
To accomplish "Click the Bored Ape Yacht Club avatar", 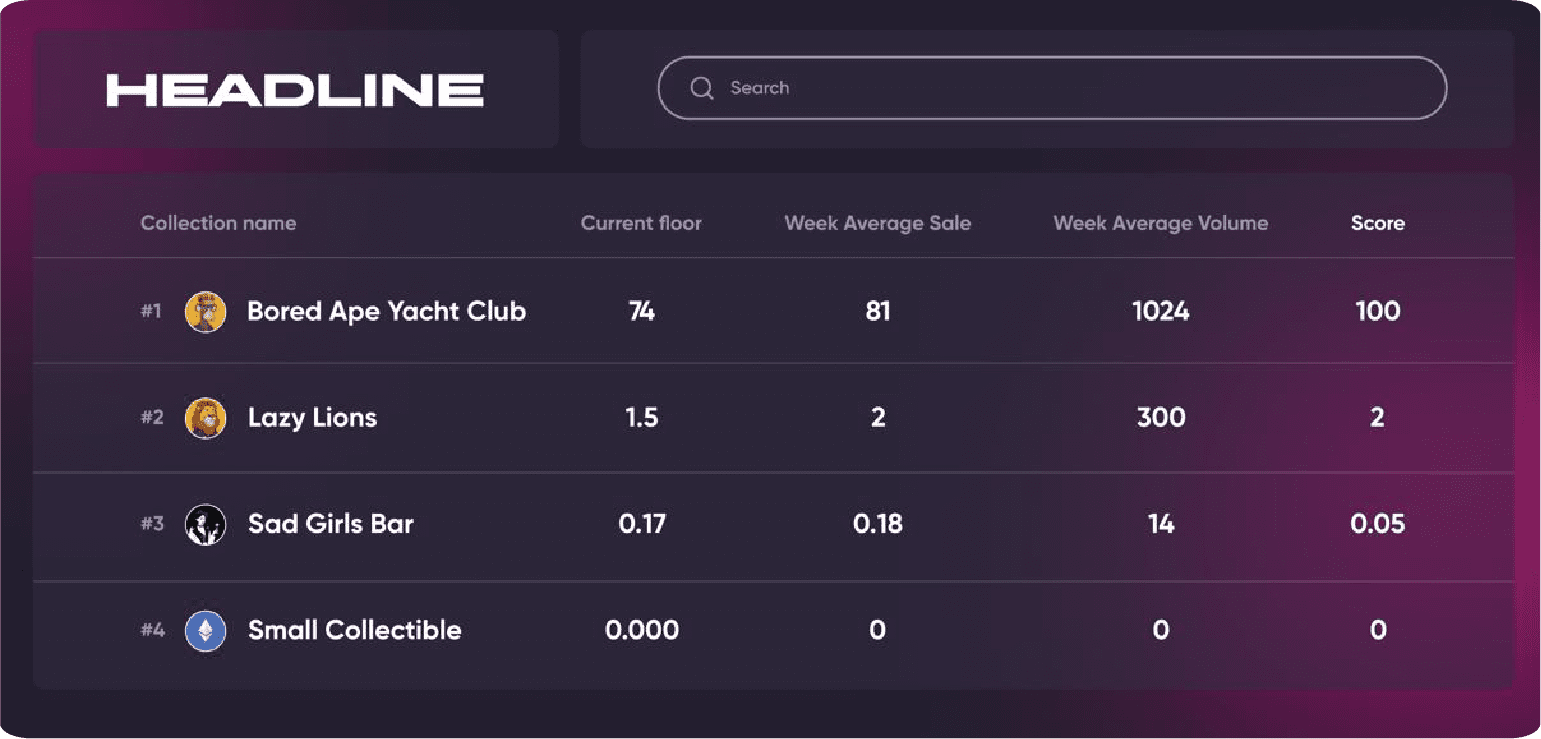I will (205, 312).
